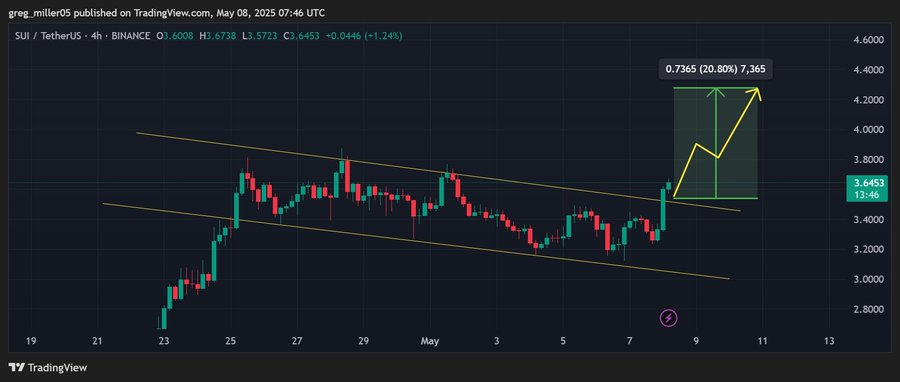
Task: Click the countdown timer 13:46 label
Action: coord(868,196)
